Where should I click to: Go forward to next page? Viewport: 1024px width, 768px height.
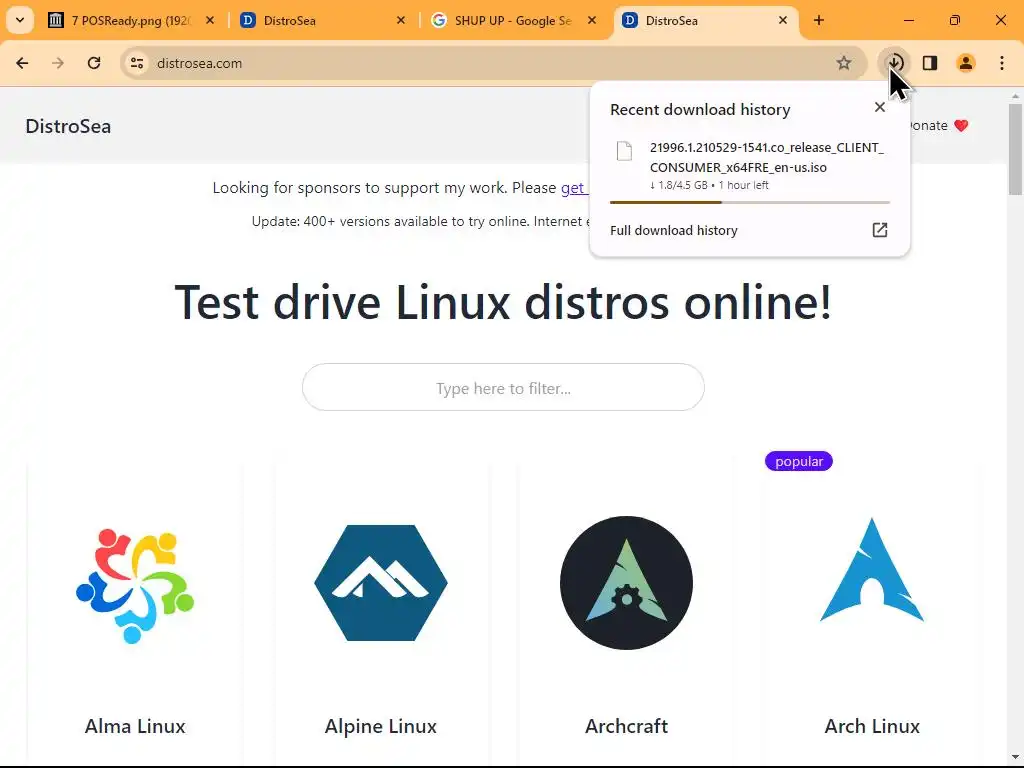(58, 63)
